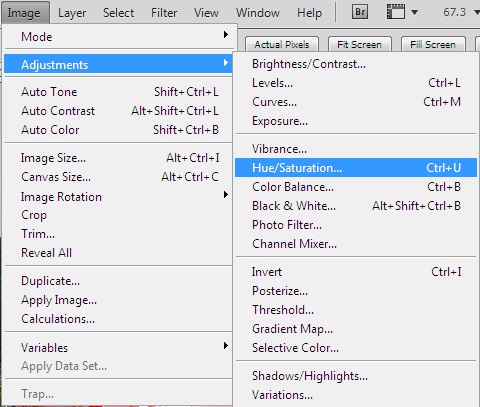Viewport: 480px width, 407px height.
Task: Choose Posterize adjustment
Action: pyautogui.click(x=356, y=291)
